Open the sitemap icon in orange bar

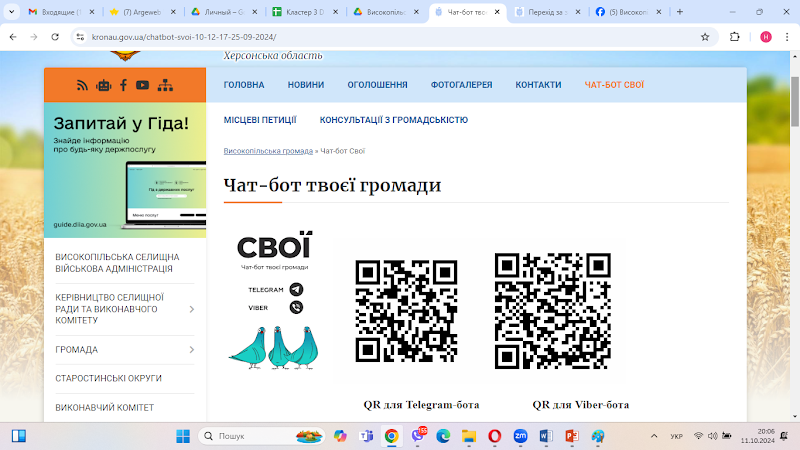point(165,85)
